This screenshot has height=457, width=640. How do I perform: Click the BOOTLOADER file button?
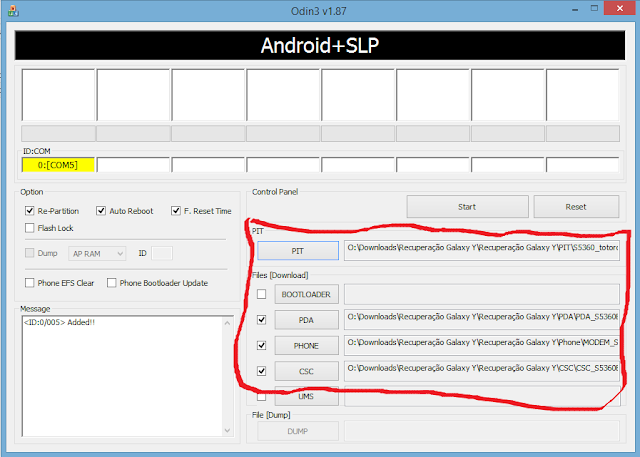pos(306,294)
